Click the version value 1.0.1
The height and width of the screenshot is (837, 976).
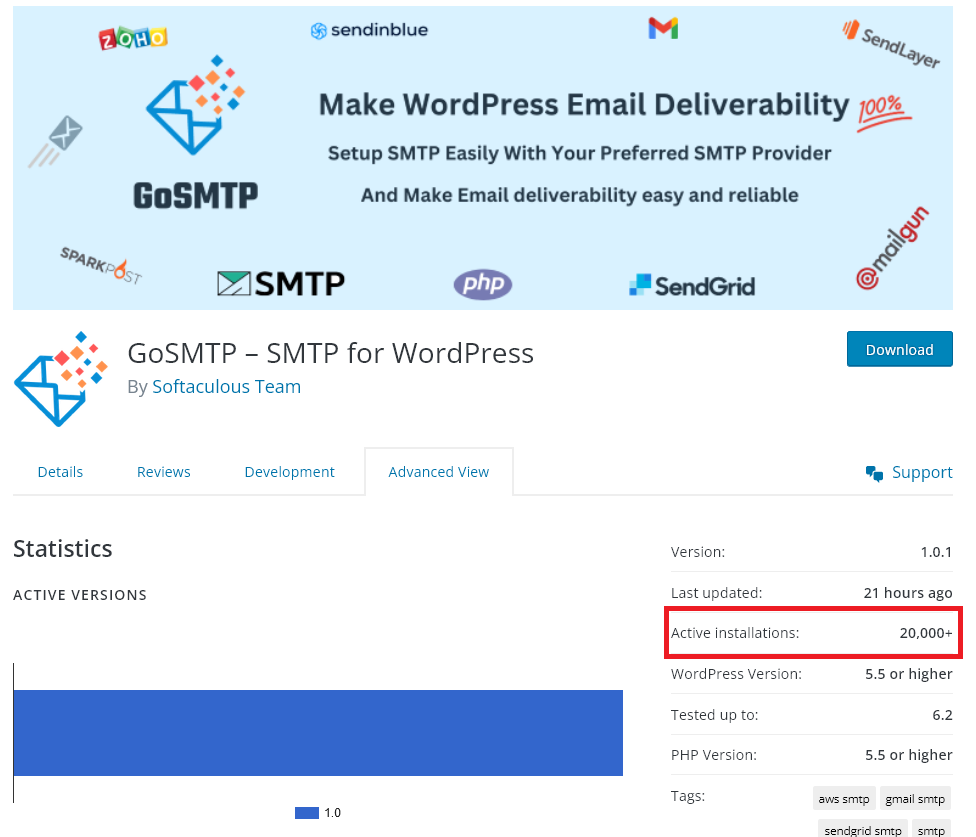(x=936, y=552)
